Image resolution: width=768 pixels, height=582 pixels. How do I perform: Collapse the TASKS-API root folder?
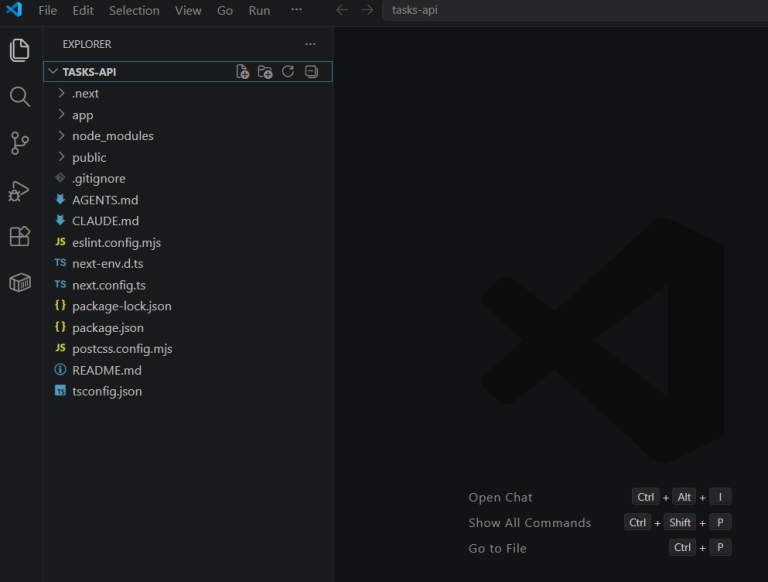[x=53, y=72]
